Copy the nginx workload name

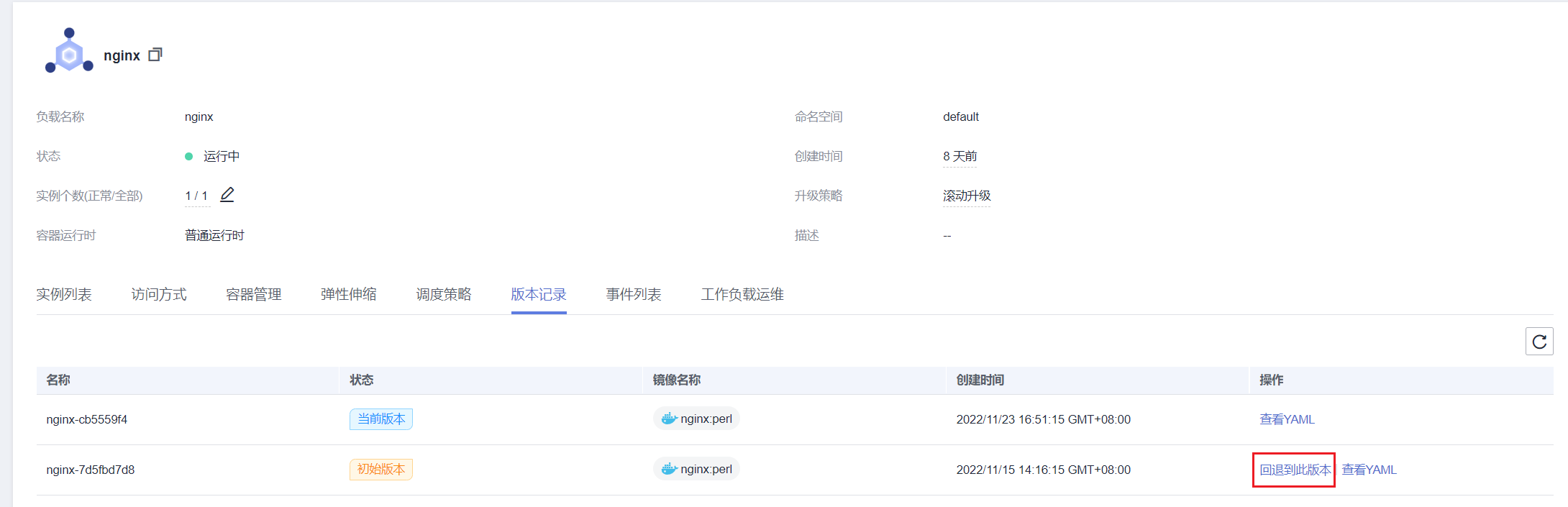click(155, 55)
